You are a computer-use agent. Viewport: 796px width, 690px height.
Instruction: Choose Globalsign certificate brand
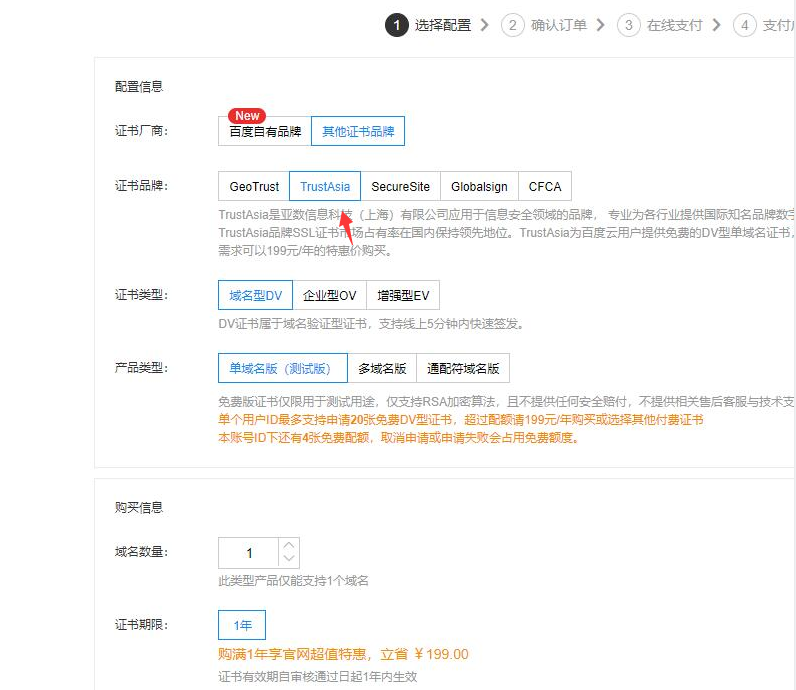tap(479, 186)
